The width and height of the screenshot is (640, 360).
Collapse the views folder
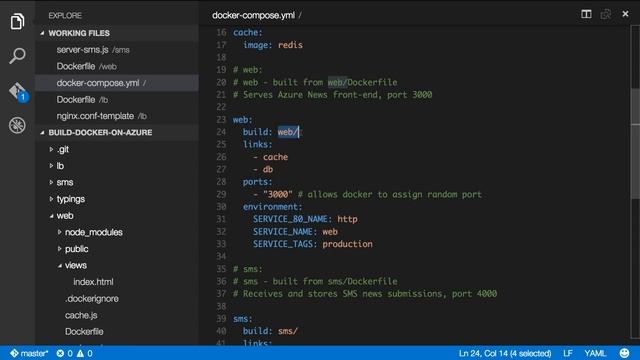(60, 266)
